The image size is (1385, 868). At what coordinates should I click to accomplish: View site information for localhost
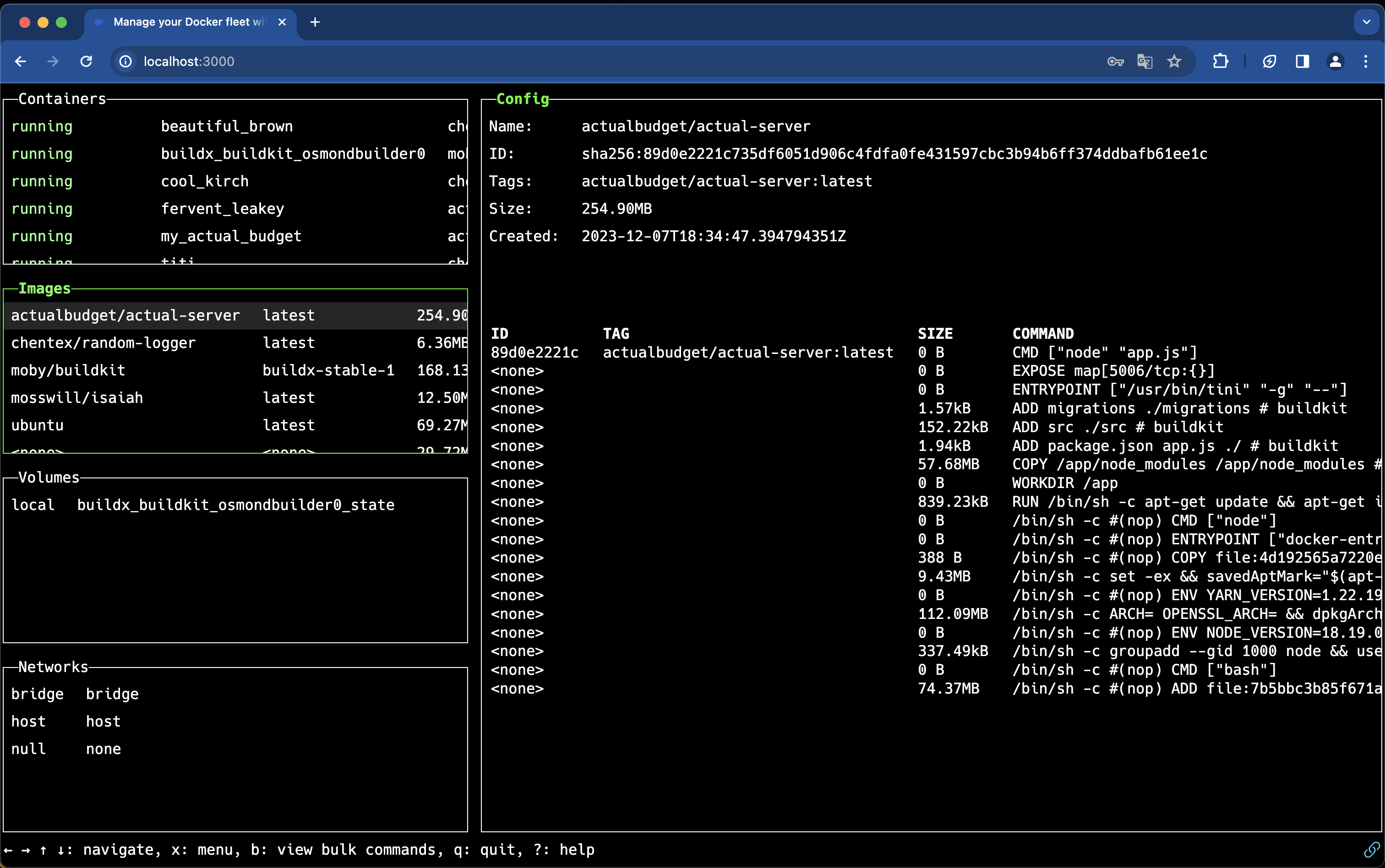(125, 61)
